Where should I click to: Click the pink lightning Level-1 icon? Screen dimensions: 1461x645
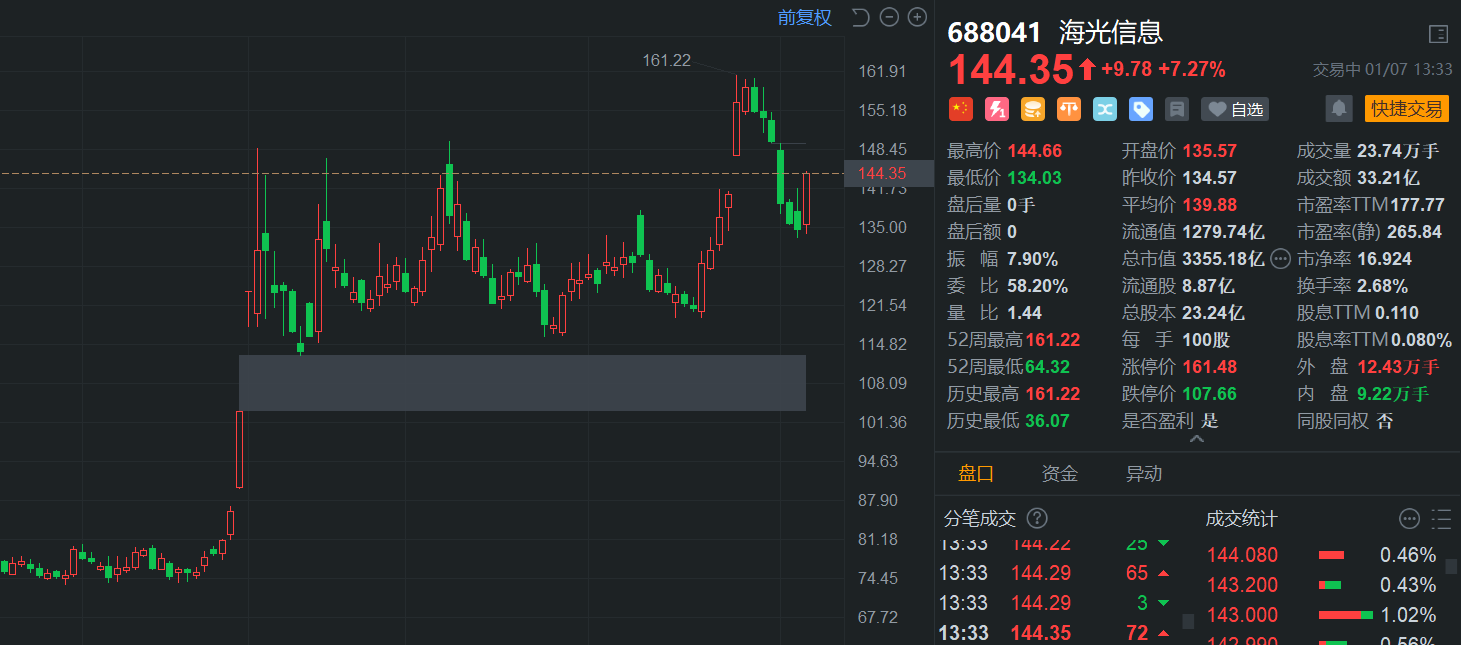click(x=997, y=109)
